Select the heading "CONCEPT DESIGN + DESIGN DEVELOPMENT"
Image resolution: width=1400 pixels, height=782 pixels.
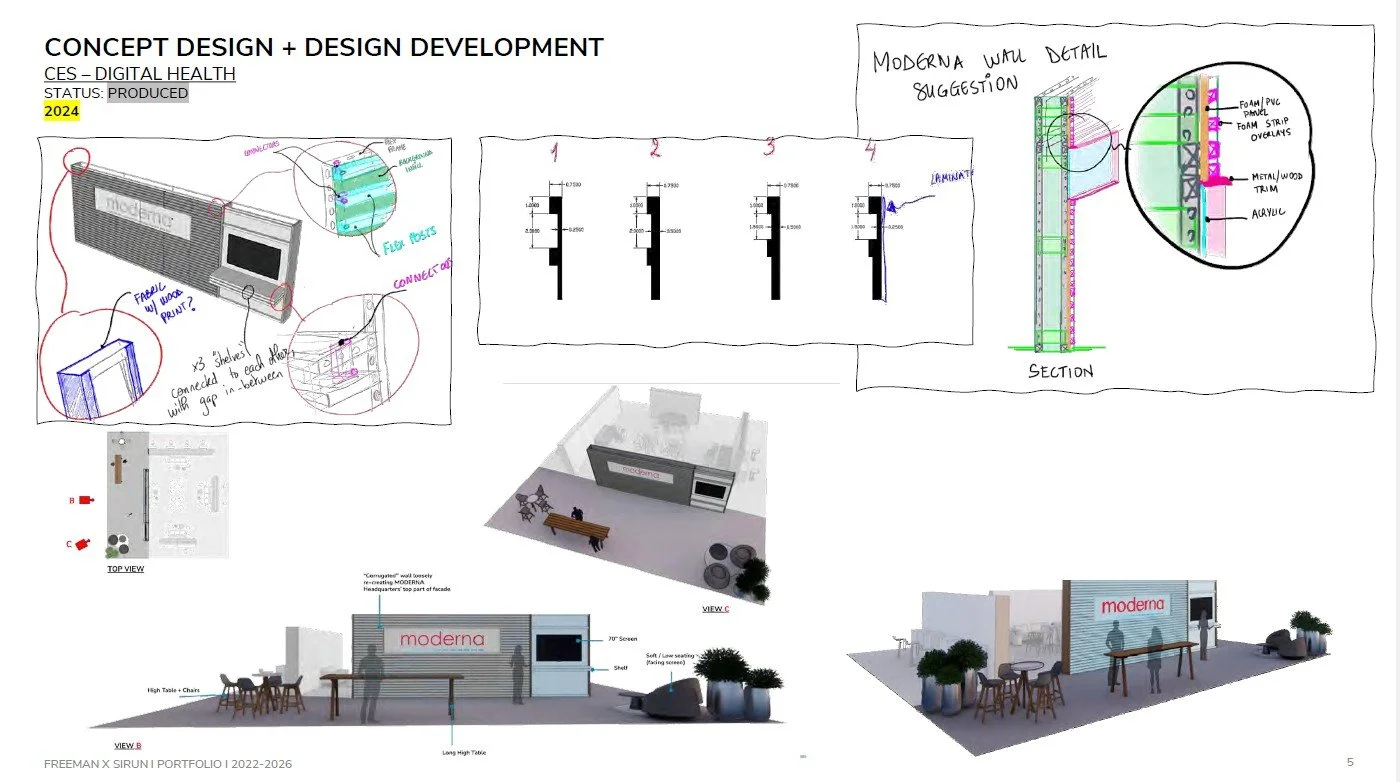pos(324,47)
